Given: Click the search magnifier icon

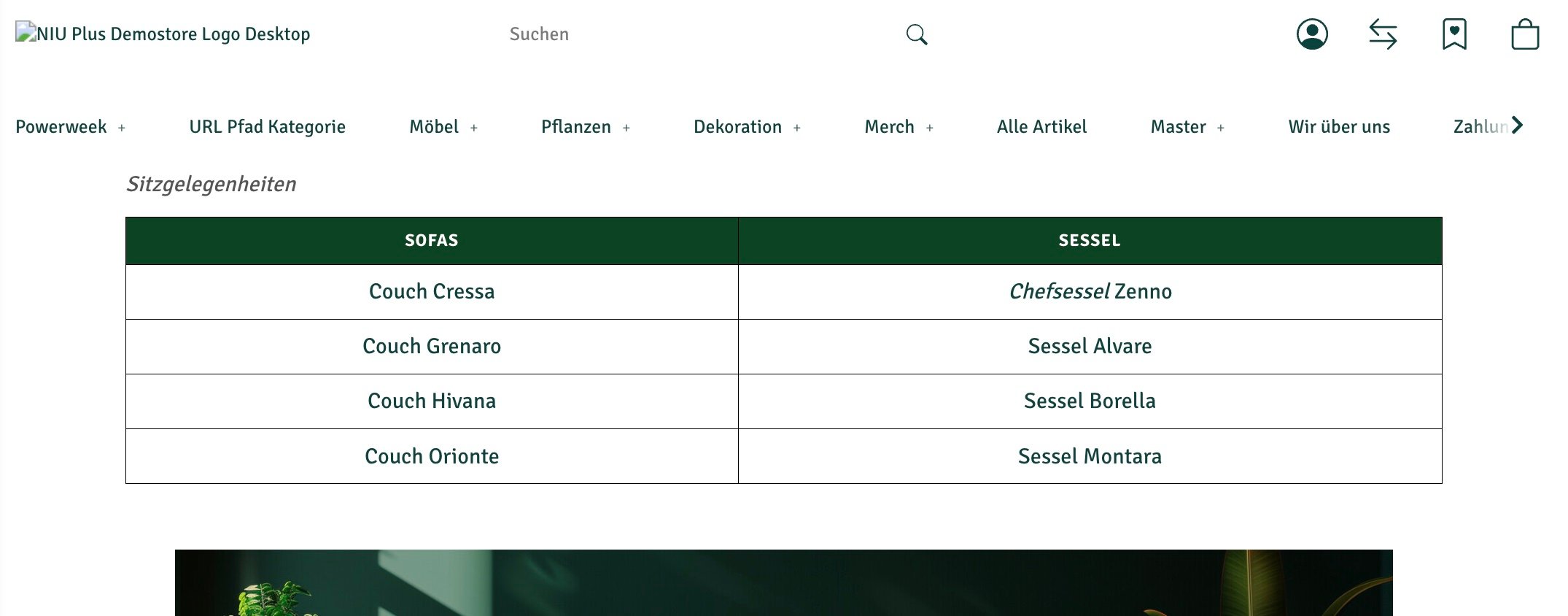Looking at the screenshot, I should pos(917,34).
